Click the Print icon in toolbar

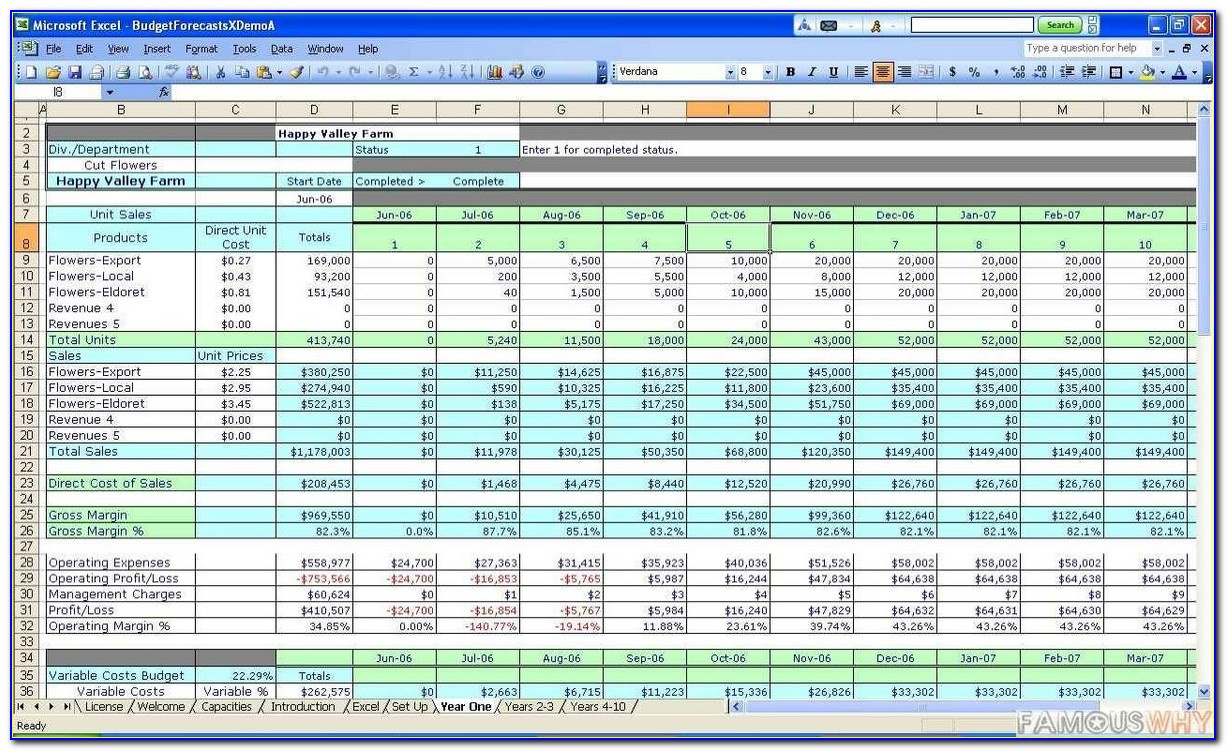122,72
